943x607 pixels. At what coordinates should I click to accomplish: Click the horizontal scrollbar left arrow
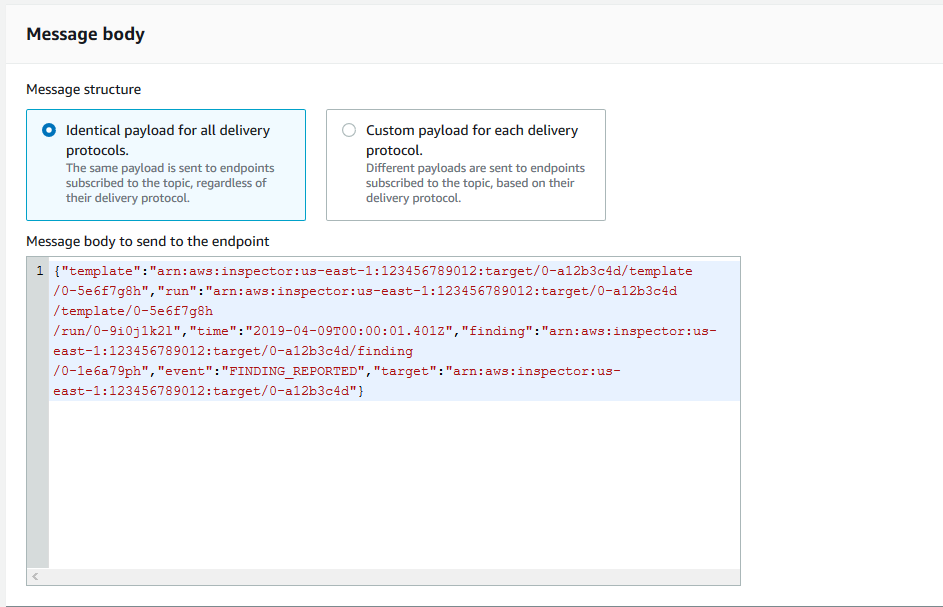tap(35, 576)
